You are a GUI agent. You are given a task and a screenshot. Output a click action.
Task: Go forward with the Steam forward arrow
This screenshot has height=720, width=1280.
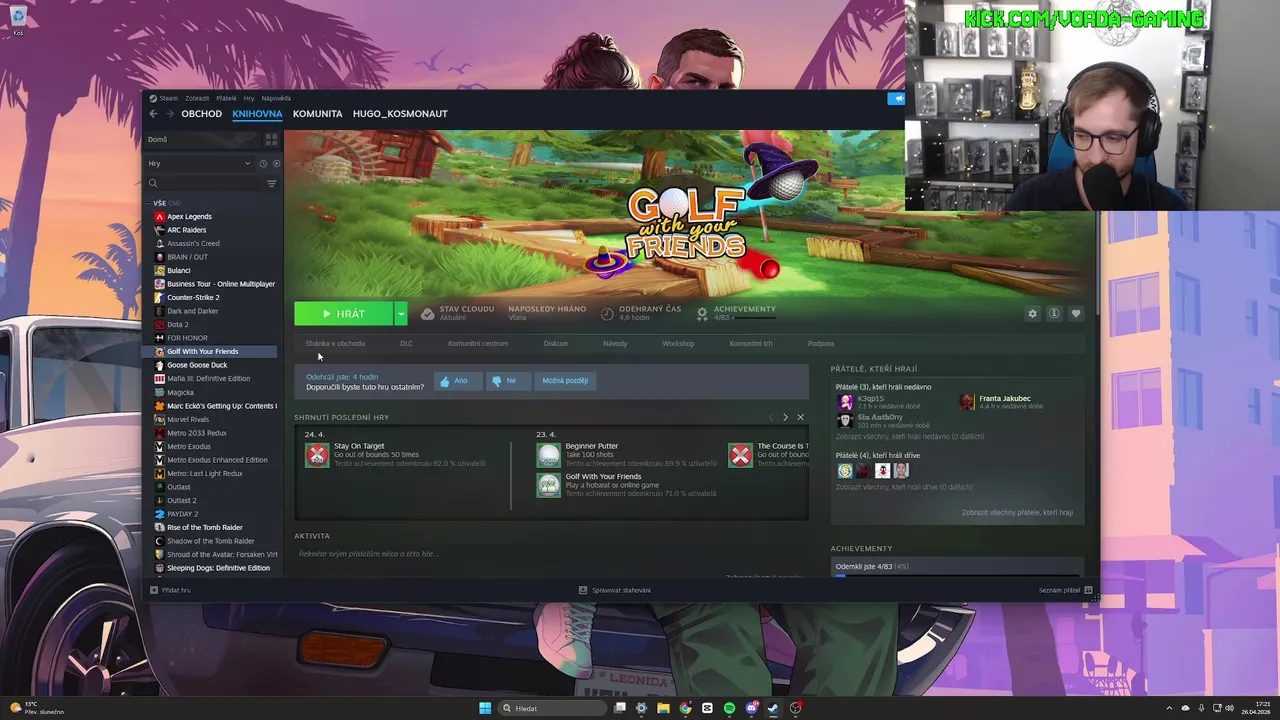click(x=169, y=114)
